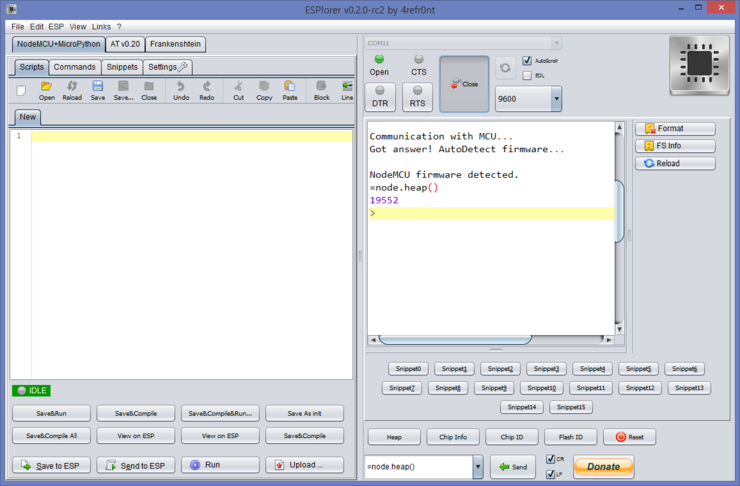Click the green Open port indicator
This screenshot has width=740, height=486.
(x=379, y=59)
